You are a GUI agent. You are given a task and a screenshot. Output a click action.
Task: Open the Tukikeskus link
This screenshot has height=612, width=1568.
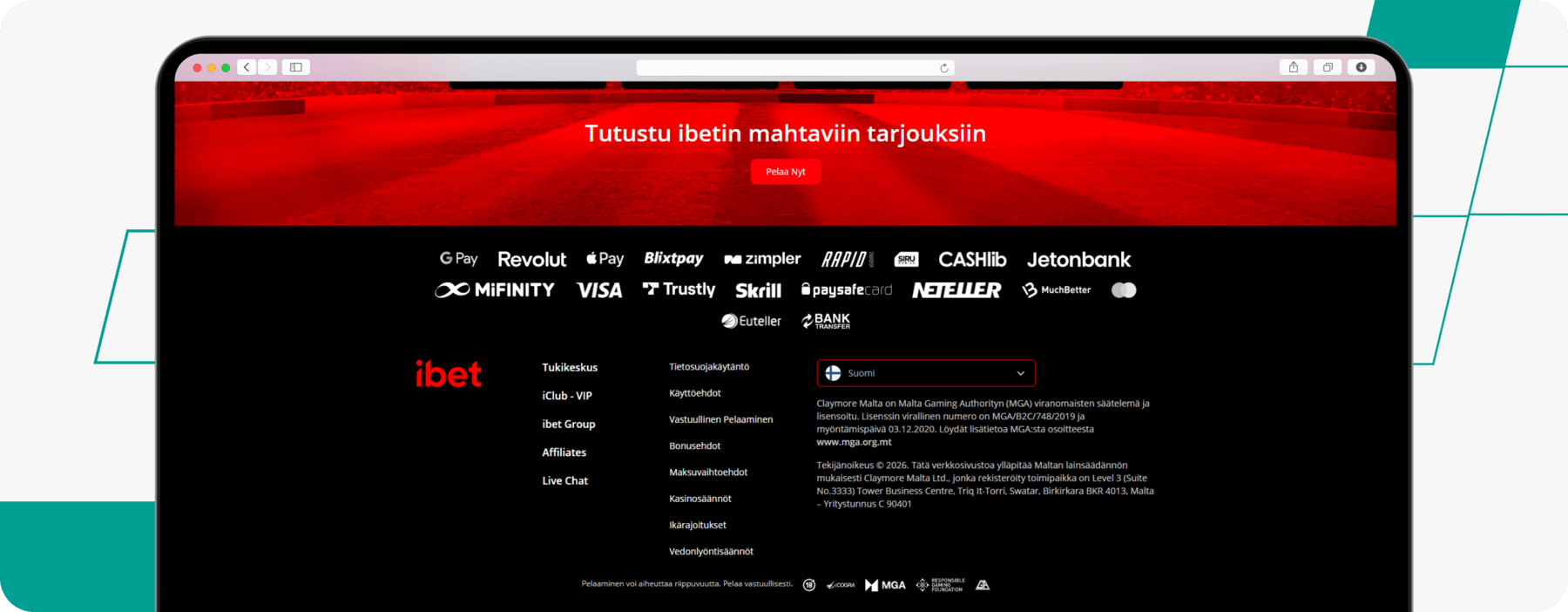[570, 368]
